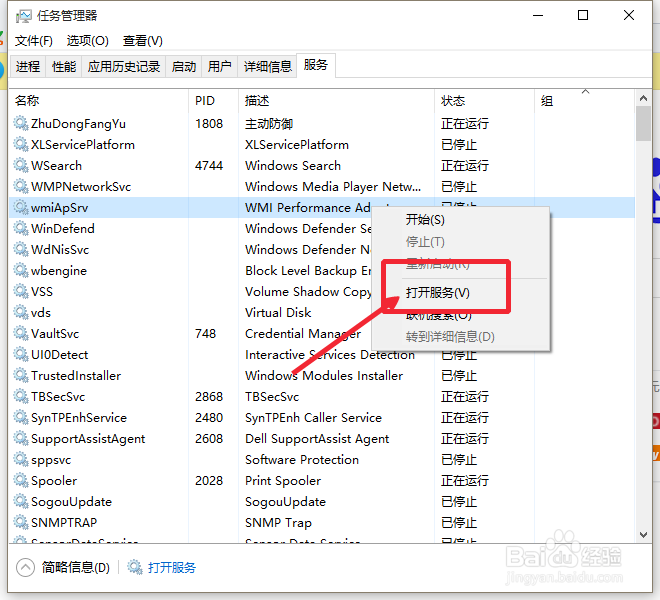The image size is (660, 600).
Task: Click the vertical scrollbar thumb
Action: tap(643, 124)
